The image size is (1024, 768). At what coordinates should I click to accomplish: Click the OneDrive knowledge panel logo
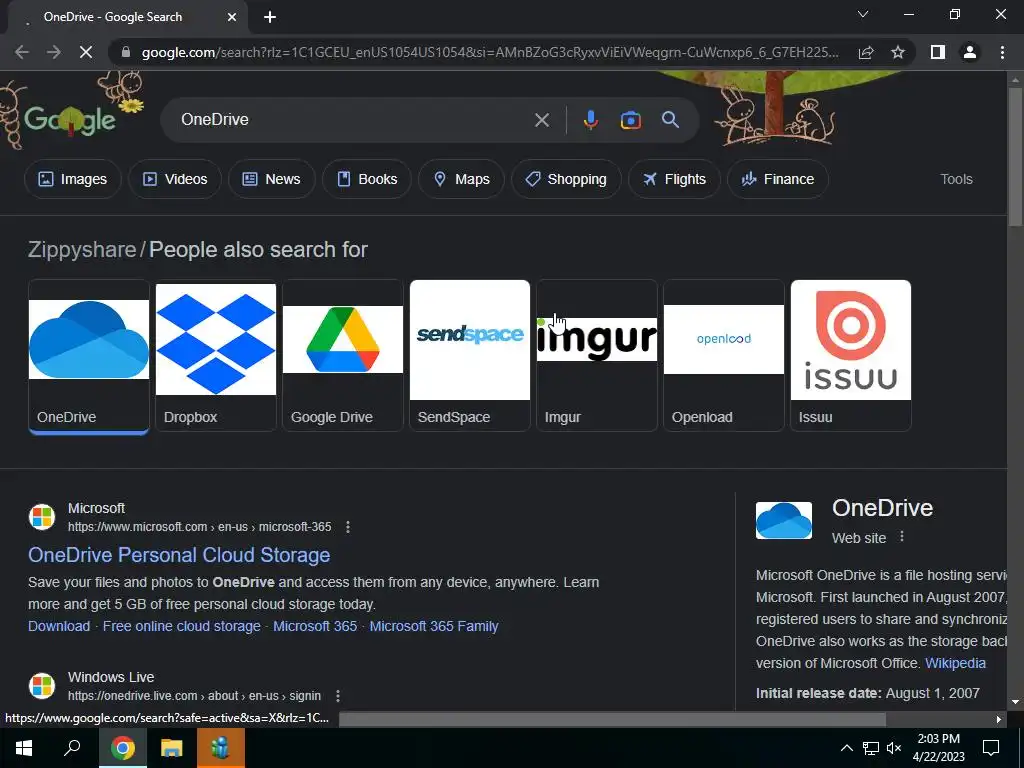point(784,520)
